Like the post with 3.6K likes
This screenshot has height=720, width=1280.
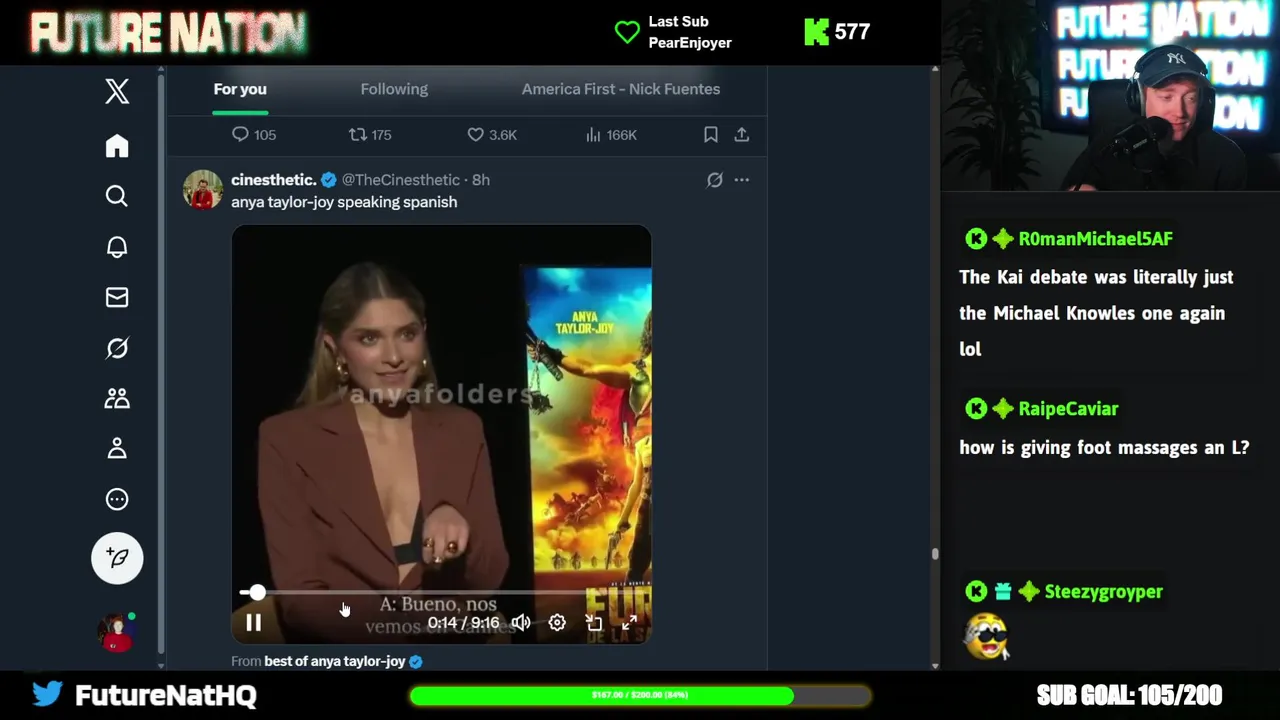click(x=493, y=134)
